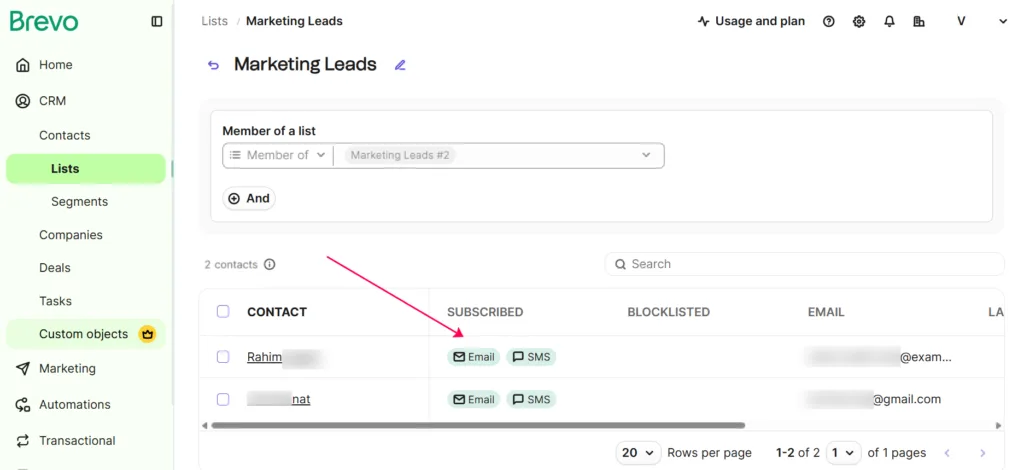Click the scrollbar right arrow
Image resolution: width=1024 pixels, height=470 pixels.
click(x=998, y=426)
